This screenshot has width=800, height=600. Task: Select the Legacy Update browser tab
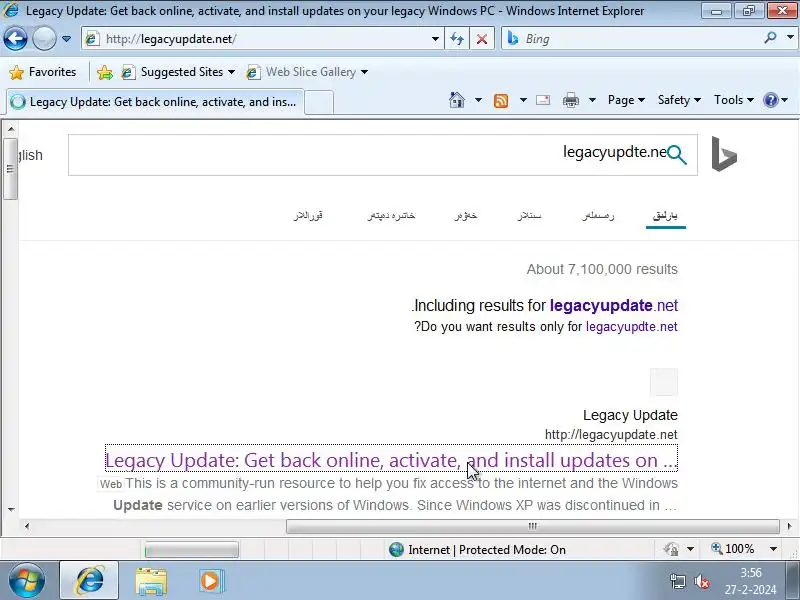coord(156,102)
